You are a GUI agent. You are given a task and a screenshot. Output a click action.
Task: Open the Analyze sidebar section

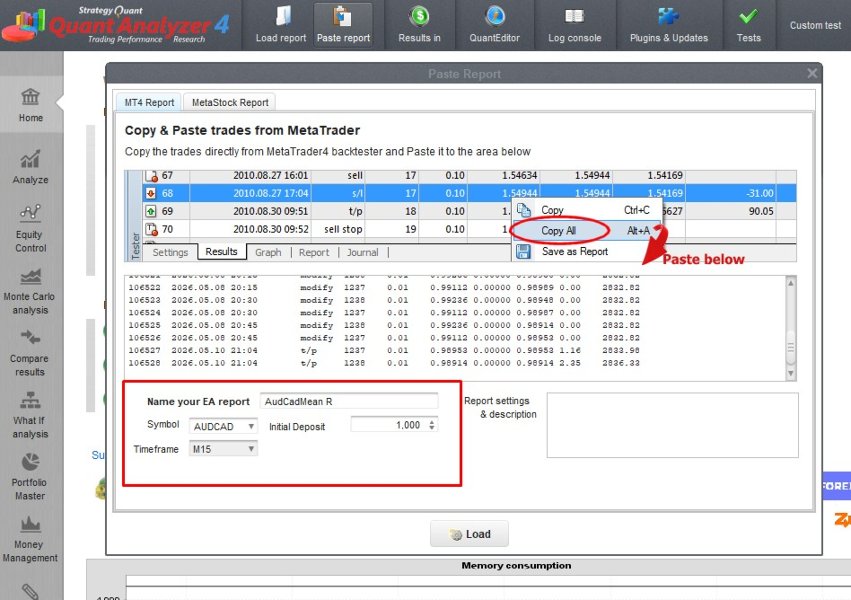click(x=30, y=167)
